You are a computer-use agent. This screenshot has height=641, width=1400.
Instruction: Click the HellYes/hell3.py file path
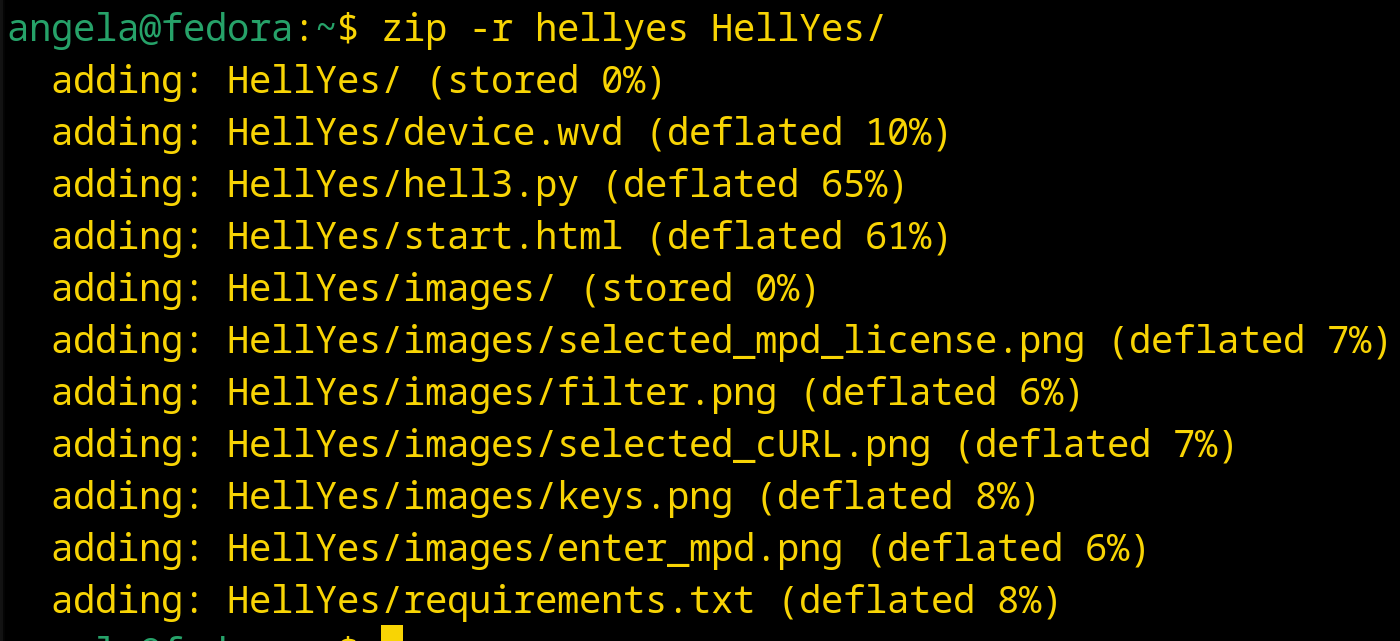click(x=403, y=185)
